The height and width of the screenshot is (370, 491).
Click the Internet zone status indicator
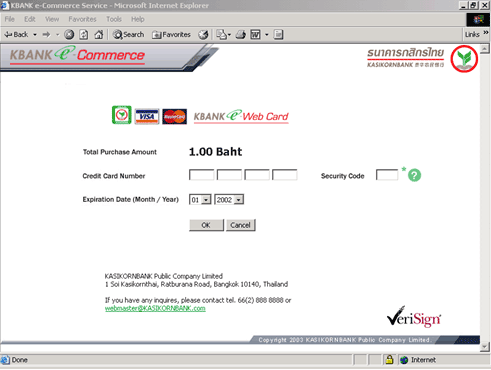[x=418, y=360]
